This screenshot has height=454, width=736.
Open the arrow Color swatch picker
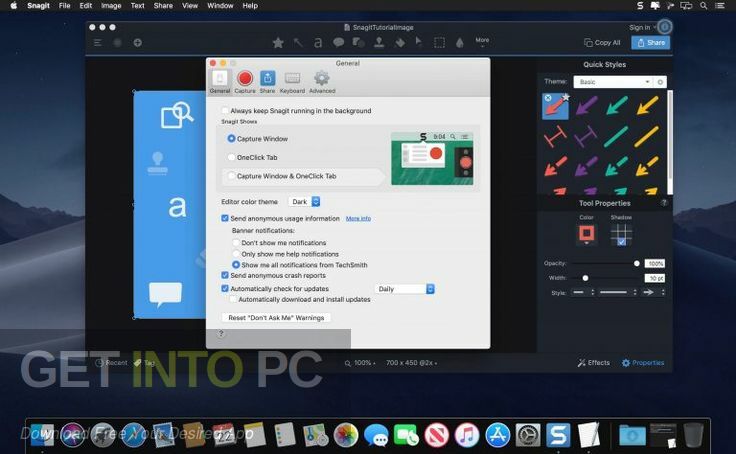click(x=586, y=234)
